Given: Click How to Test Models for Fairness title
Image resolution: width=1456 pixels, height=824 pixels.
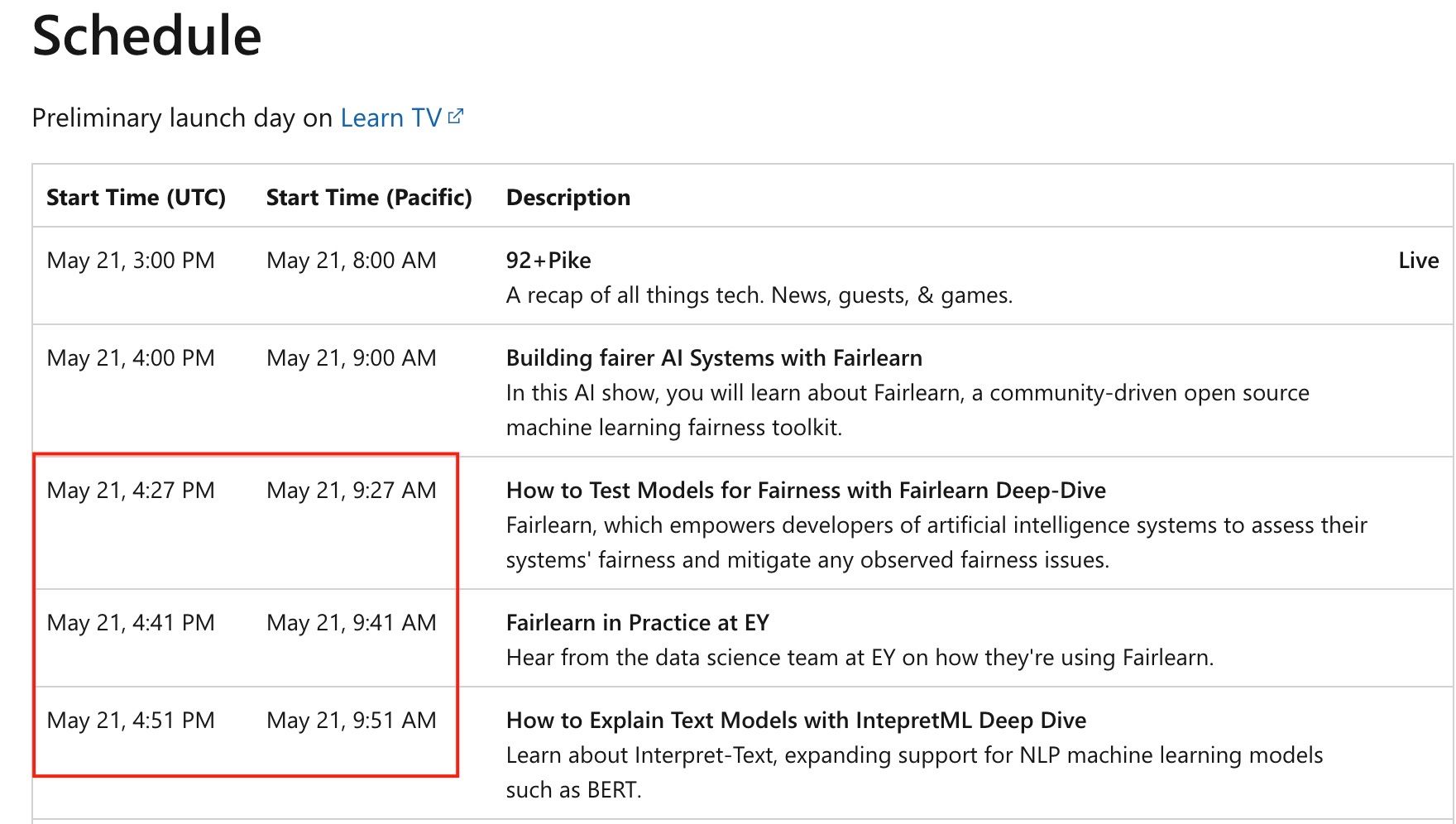Looking at the screenshot, I should [805, 491].
